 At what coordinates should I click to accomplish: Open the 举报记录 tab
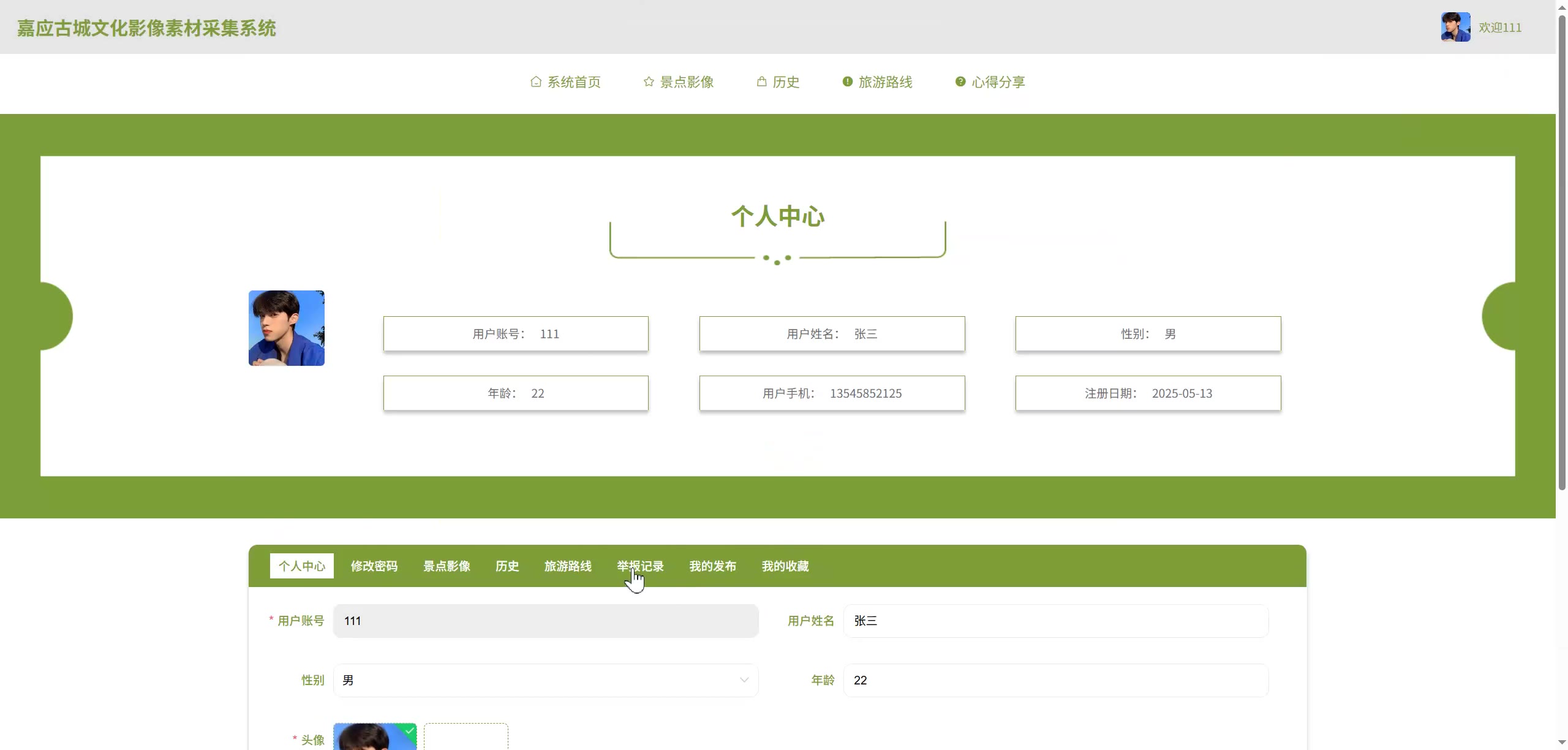click(x=640, y=566)
